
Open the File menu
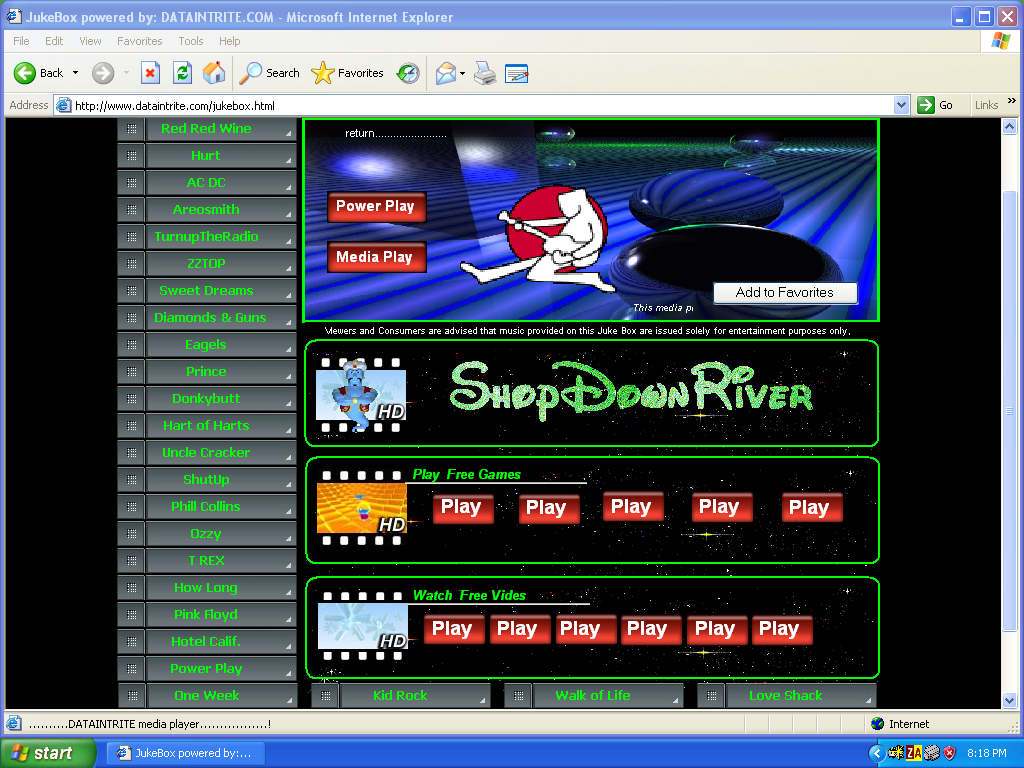[x=22, y=41]
